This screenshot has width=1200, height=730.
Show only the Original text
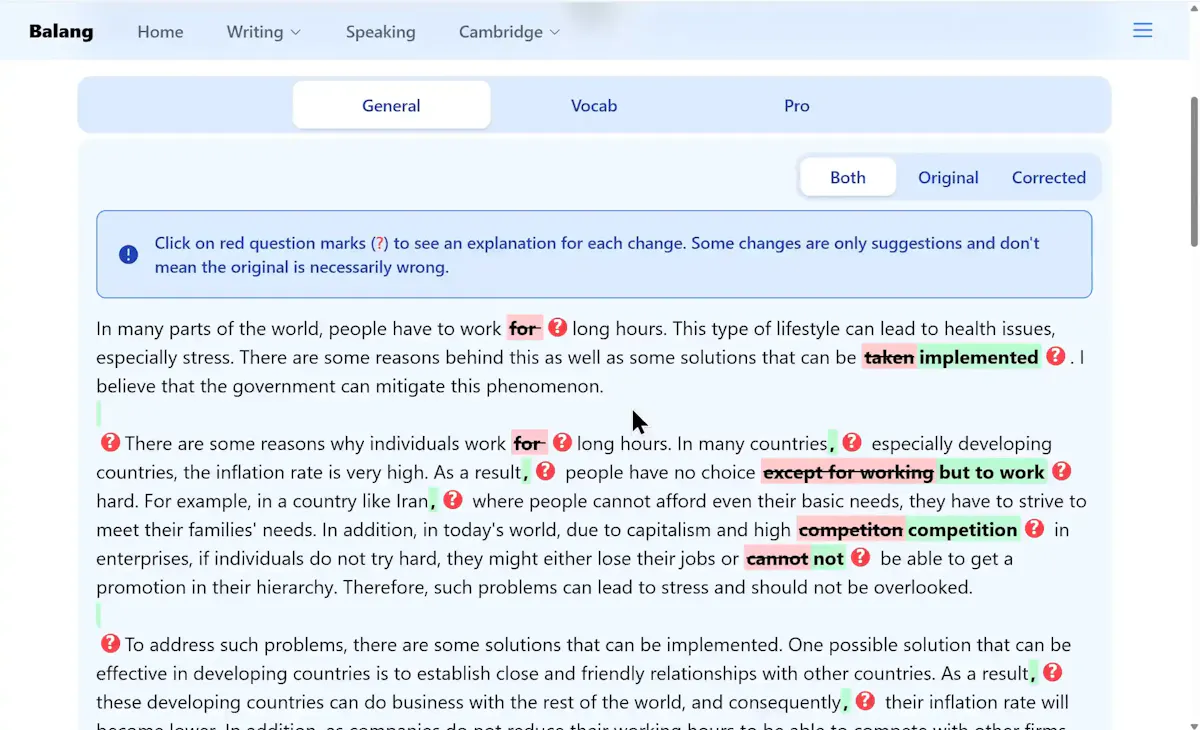[948, 178]
